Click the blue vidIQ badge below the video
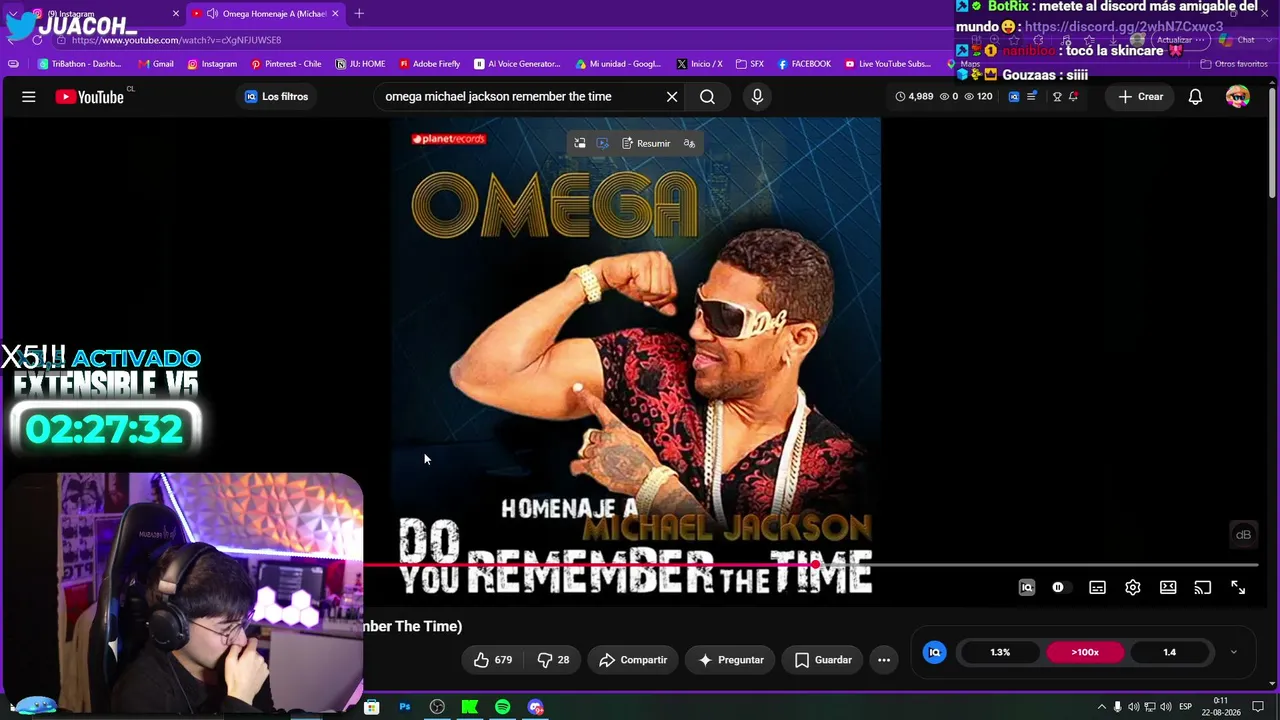1280x720 pixels. (935, 653)
